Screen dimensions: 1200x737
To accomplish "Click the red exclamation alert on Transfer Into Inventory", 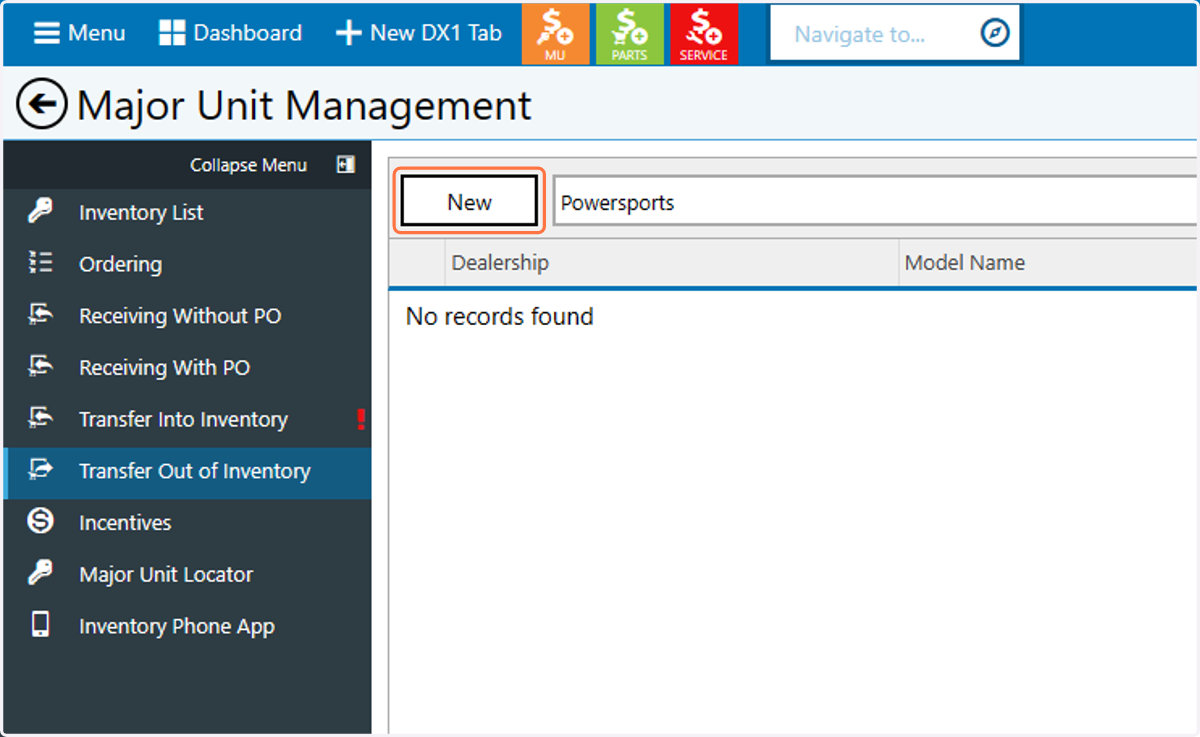I will (361, 419).
